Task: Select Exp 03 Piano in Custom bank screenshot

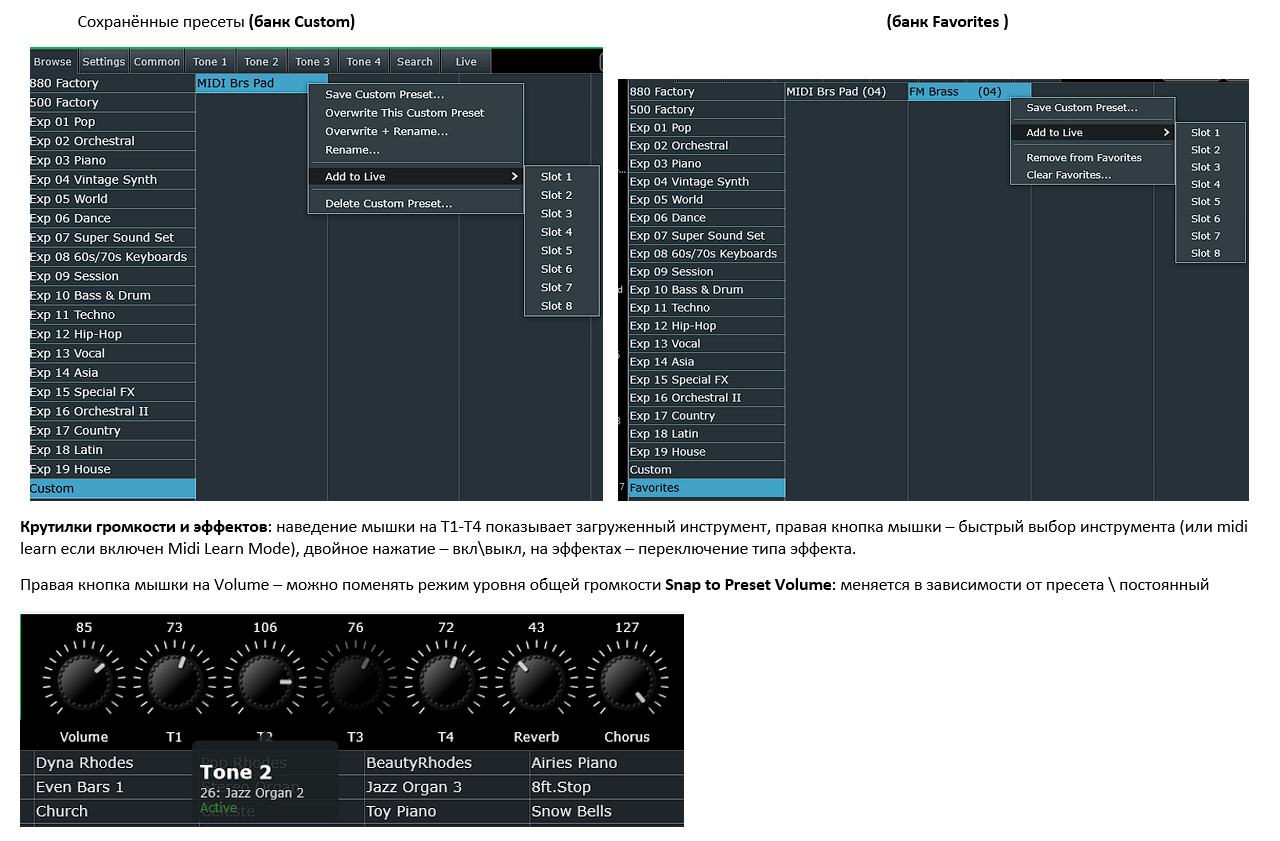Action: click(x=113, y=161)
